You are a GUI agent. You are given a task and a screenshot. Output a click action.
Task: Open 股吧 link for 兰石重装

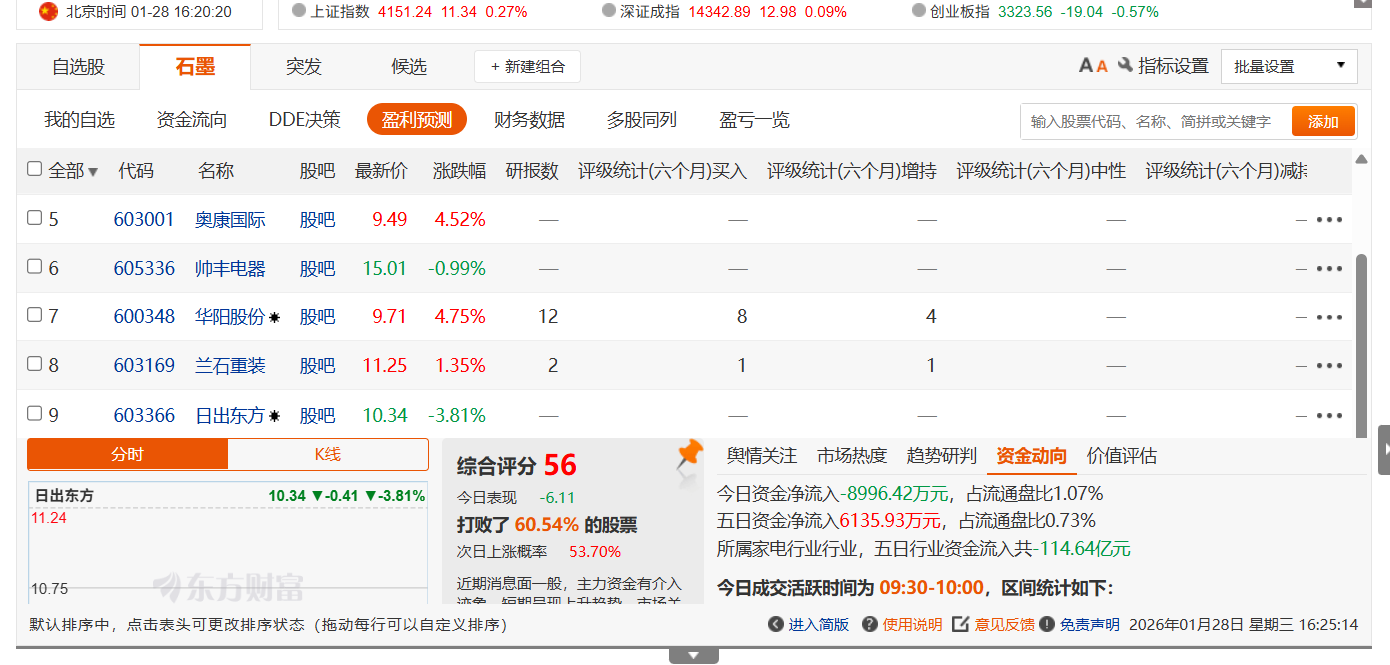point(317,366)
